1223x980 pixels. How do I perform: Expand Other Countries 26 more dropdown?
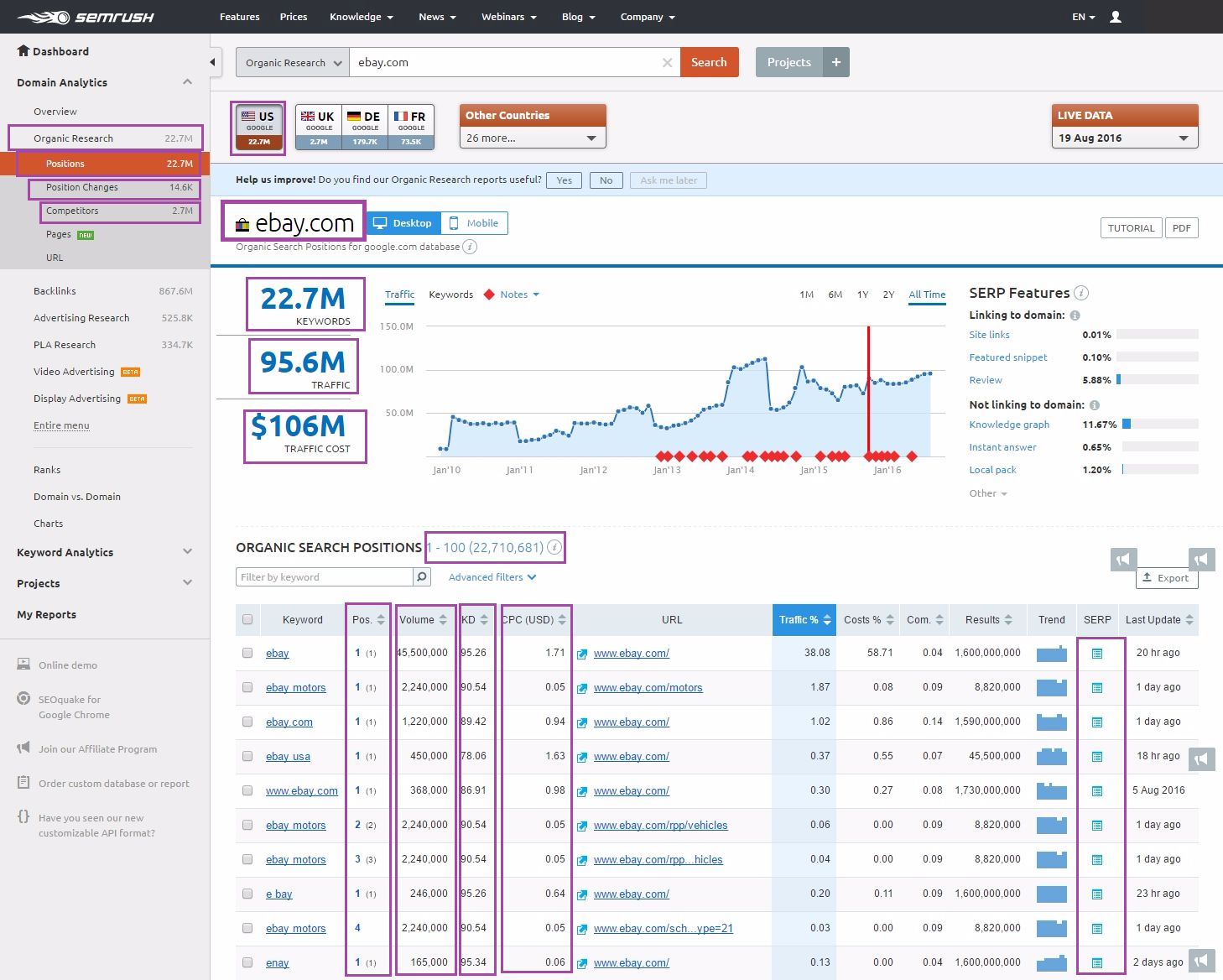pyautogui.click(x=532, y=138)
